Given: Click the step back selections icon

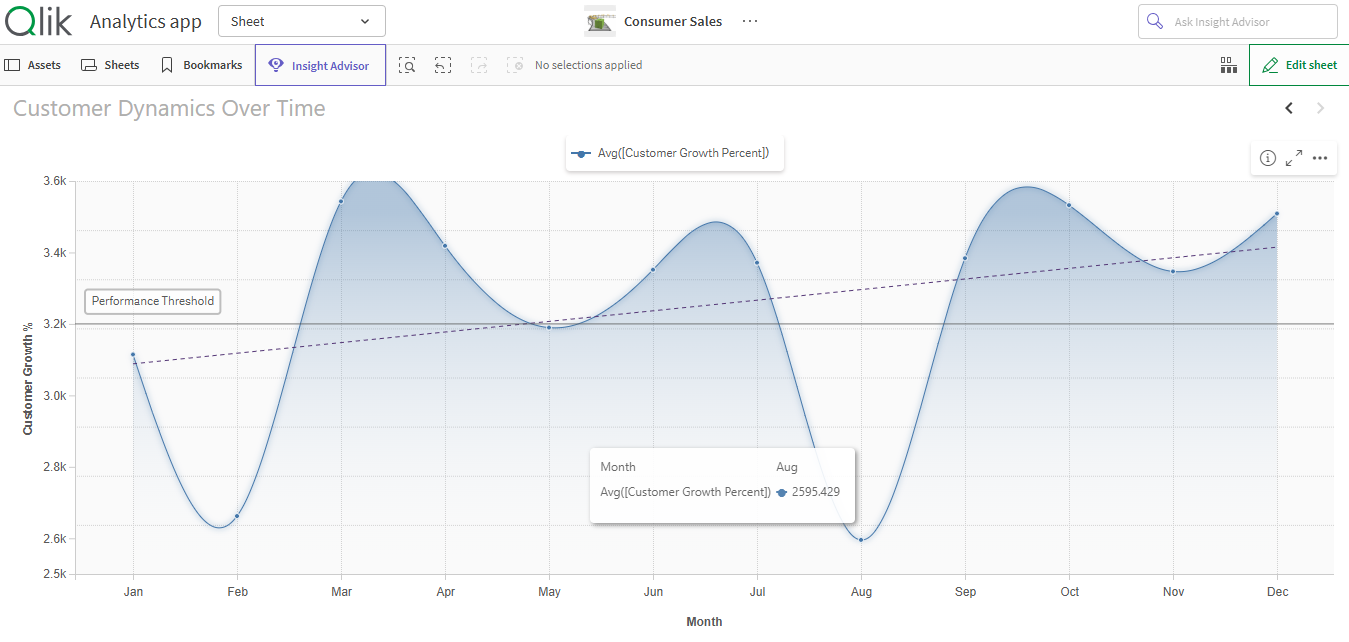Looking at the screenshot, I should click(443, 64).
